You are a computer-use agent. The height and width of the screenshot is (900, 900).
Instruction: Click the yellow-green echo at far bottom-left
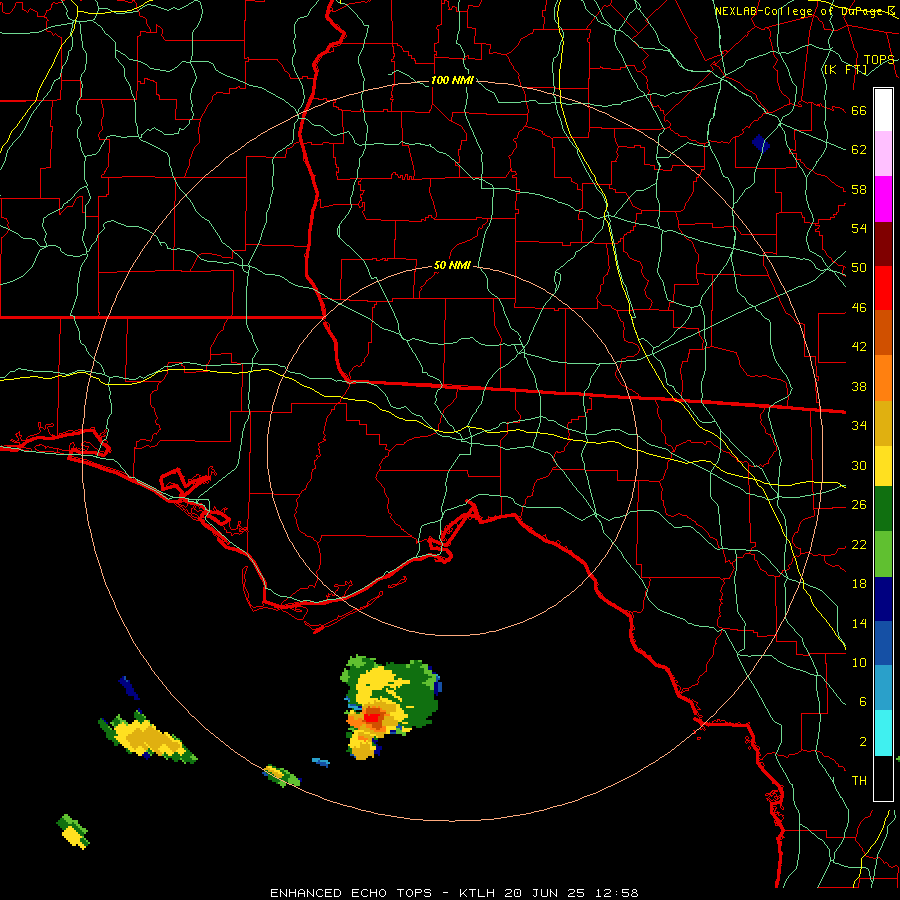[x=73, y=831]
